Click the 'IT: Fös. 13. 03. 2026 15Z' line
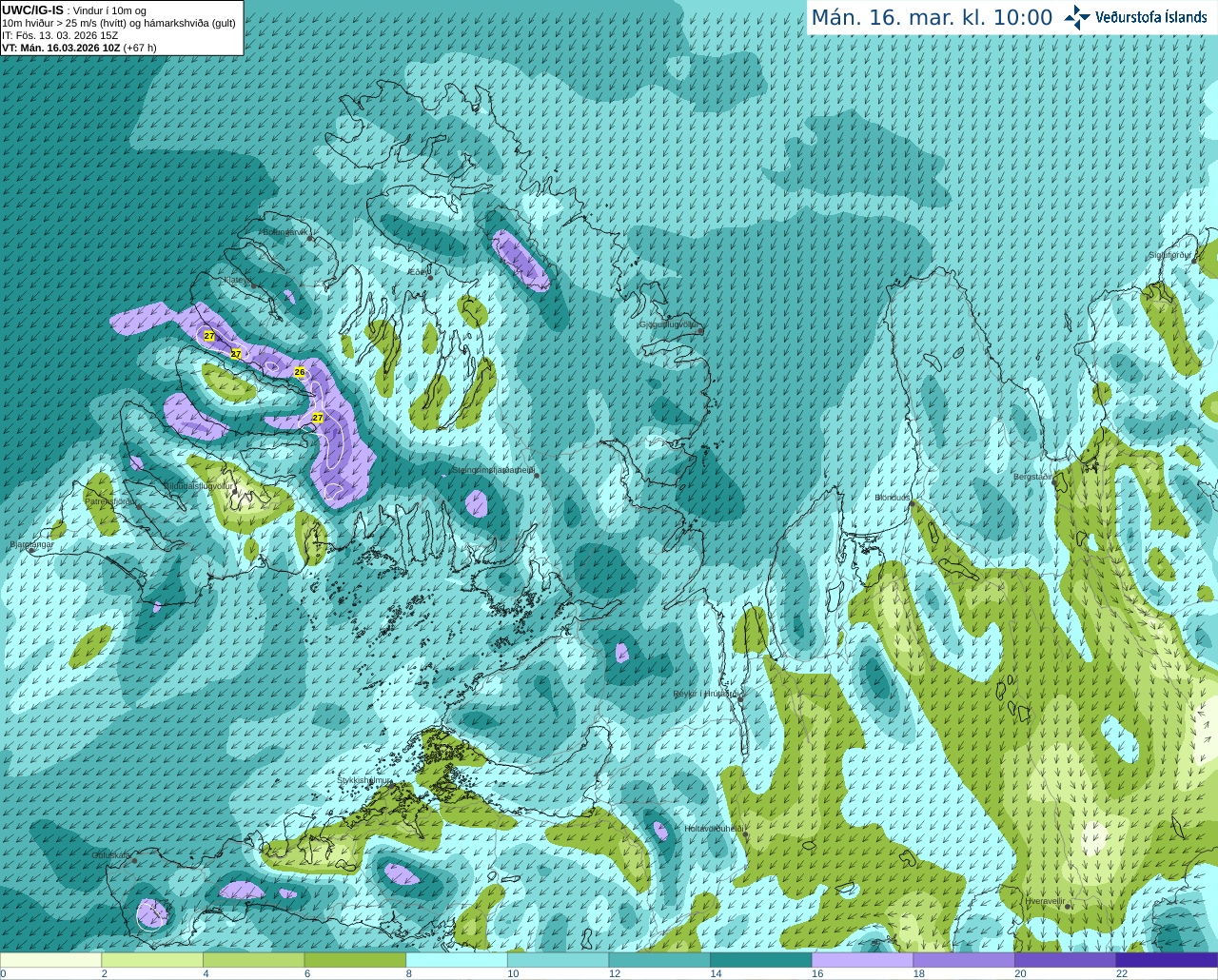The image size is (1218, 980). pyautogui.click(x=60, y=35)
